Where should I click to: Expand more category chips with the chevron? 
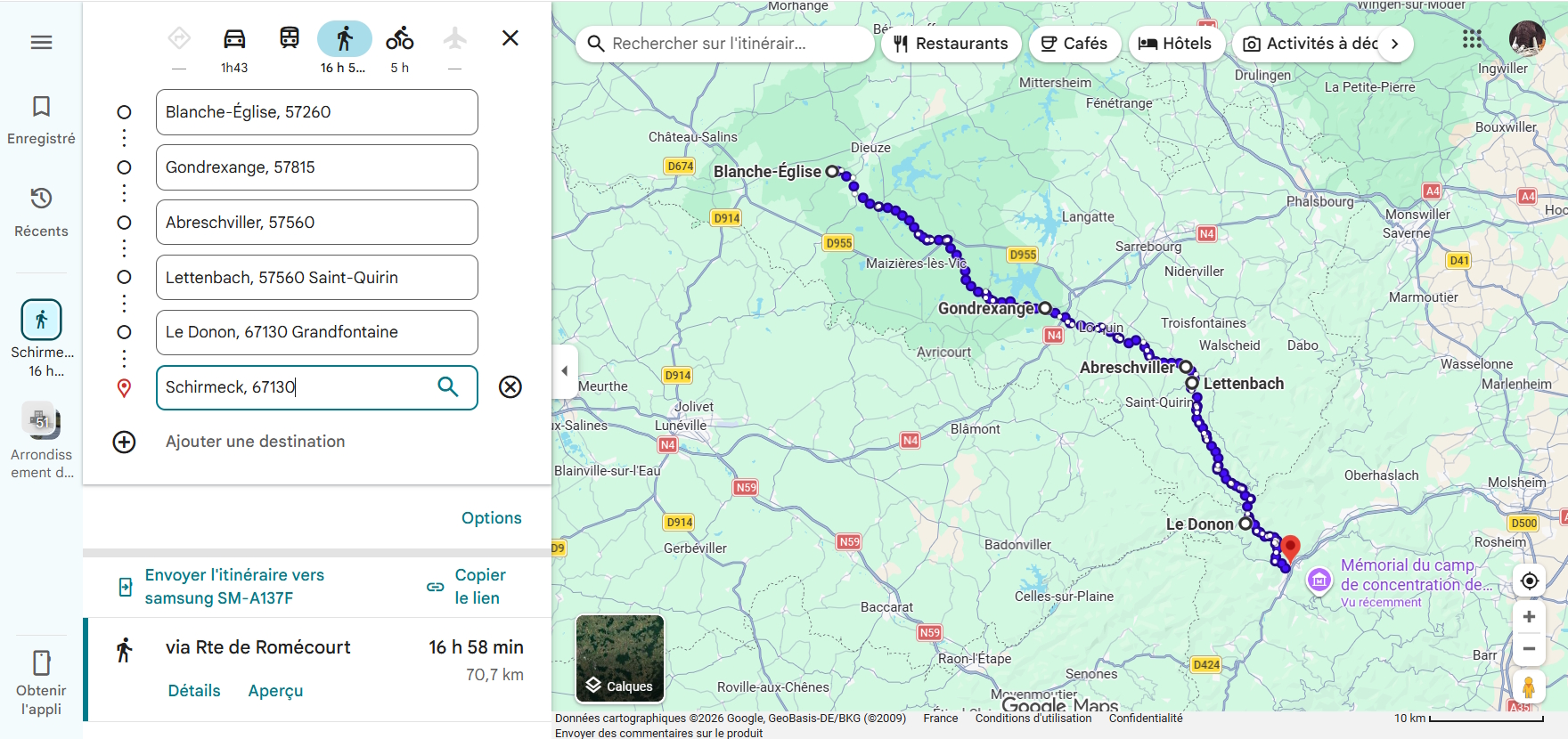(x=1394, y=44)
